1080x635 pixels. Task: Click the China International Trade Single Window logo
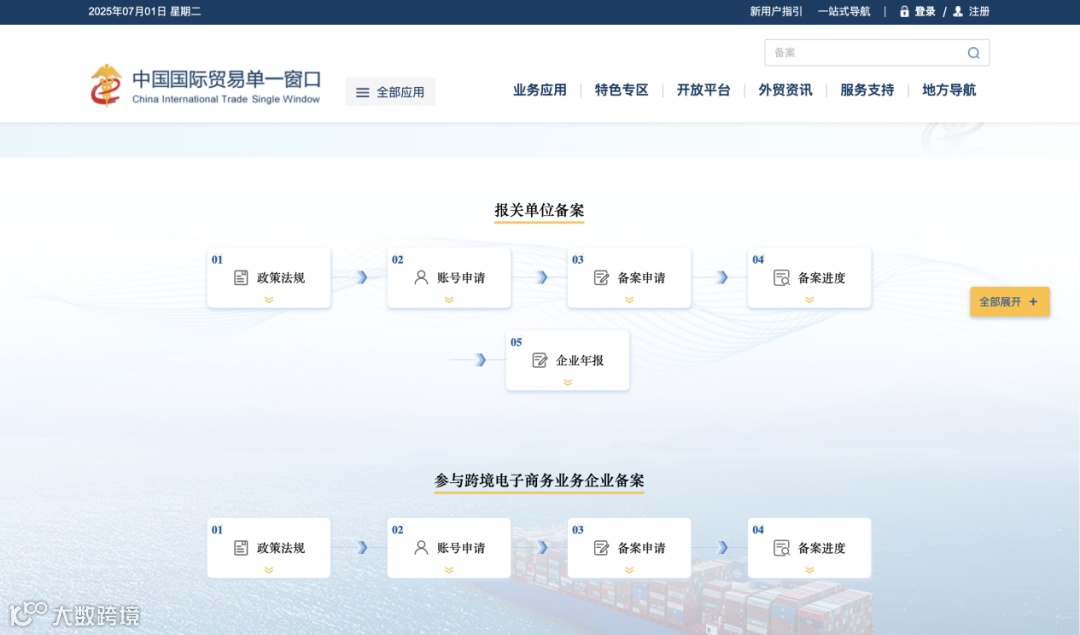click(x=205, y=85)
